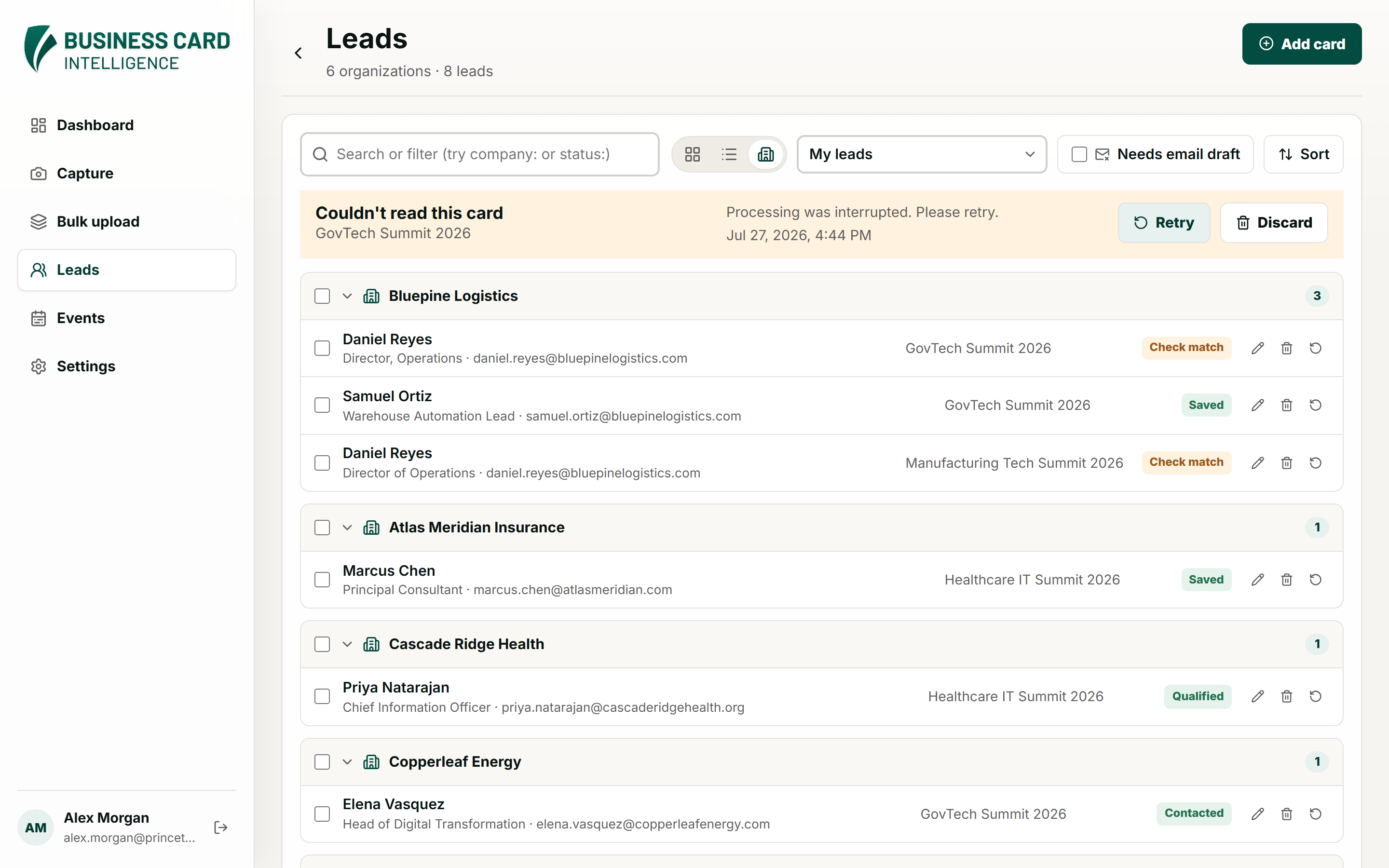Image resolution: width=1389 pixels, height=868 pixels.
Task: Check Priya Natarajan row checkbox
Action: [x=322, y=696]
